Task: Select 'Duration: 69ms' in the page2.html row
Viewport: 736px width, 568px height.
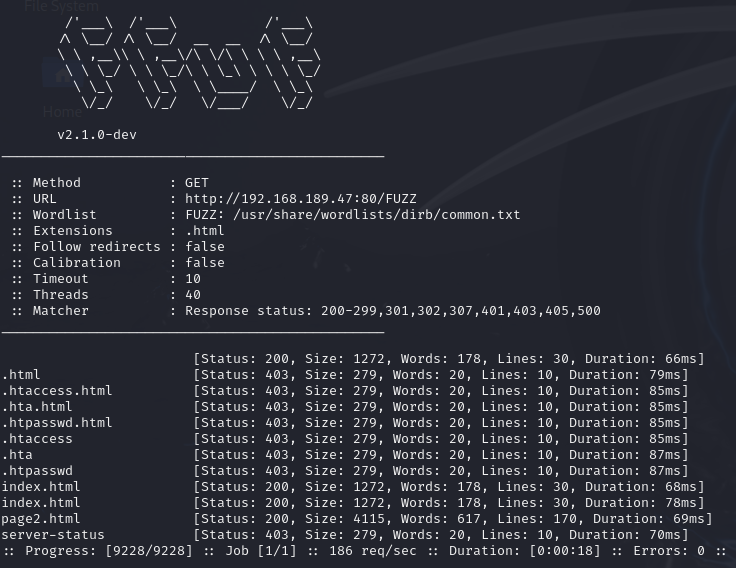Action: click(649, 519)
